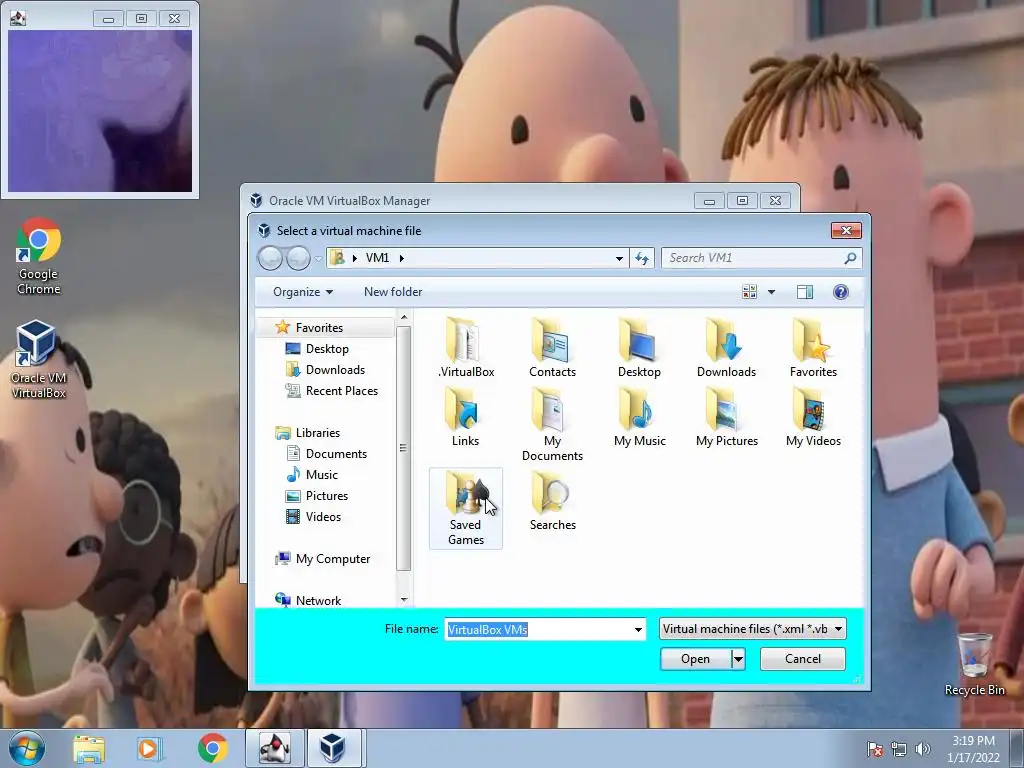The image size is (1024, 768).
Task: Select the My Music folder
Action: click(639, 417)
